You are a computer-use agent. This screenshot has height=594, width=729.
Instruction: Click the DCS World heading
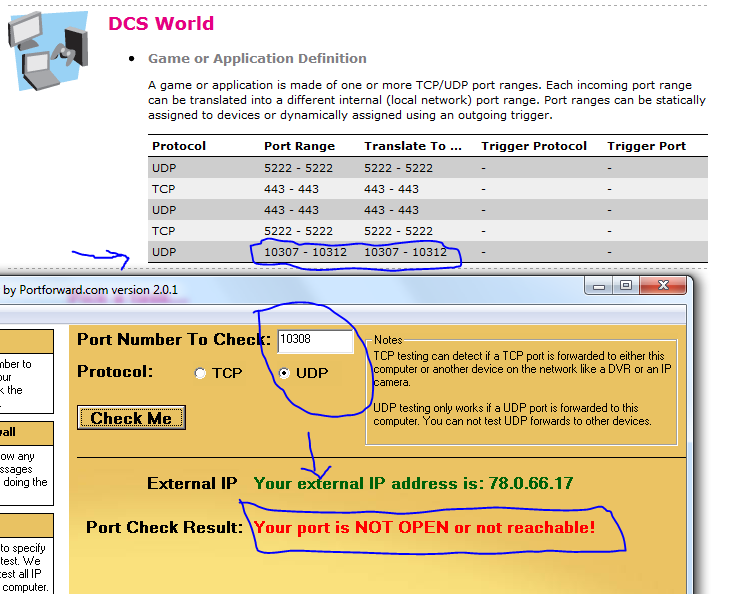click(x=161, y=23)
